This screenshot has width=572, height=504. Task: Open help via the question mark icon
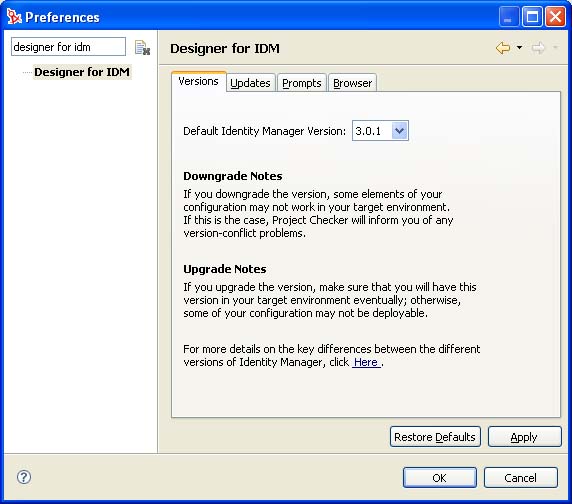point(24,477)
